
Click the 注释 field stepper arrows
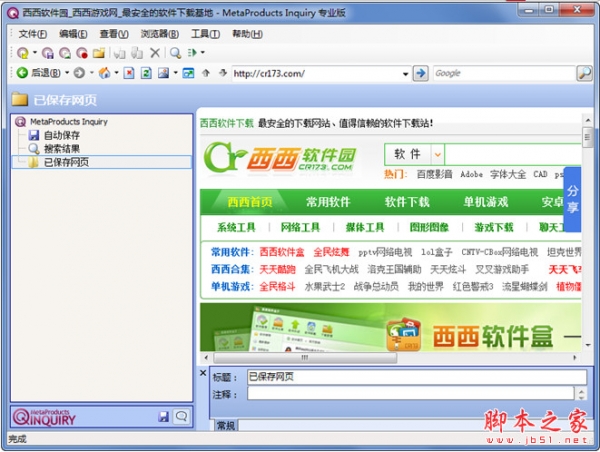click(581, 393)
